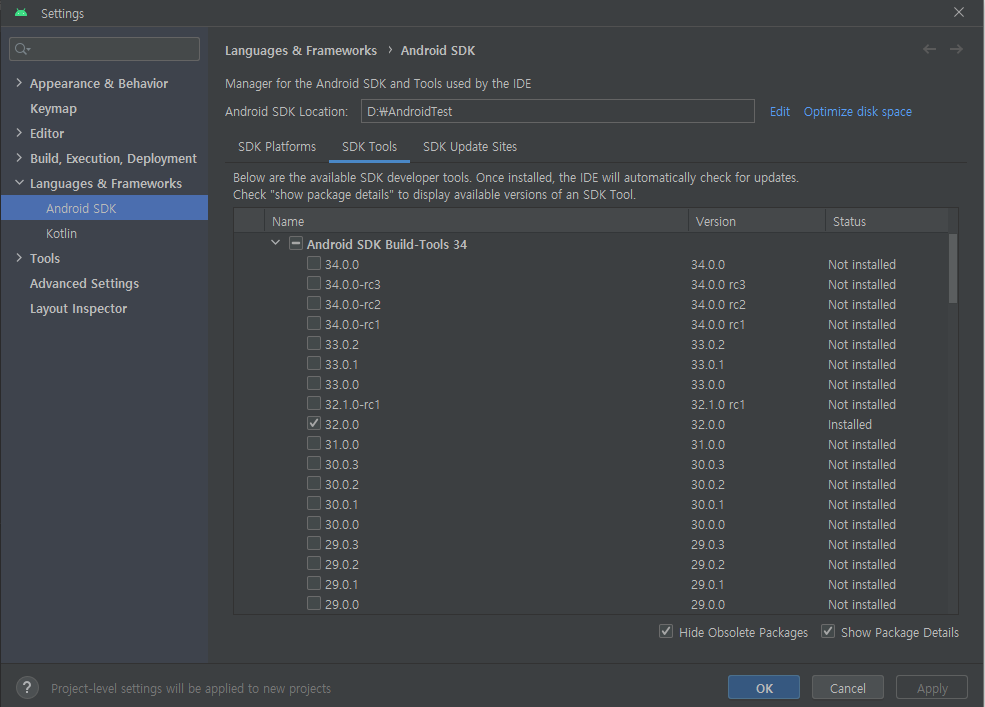Click Languages & Frameworks breadcrumb
The width and height of the screenshot is (985, 707).
[x=301, y=50]
